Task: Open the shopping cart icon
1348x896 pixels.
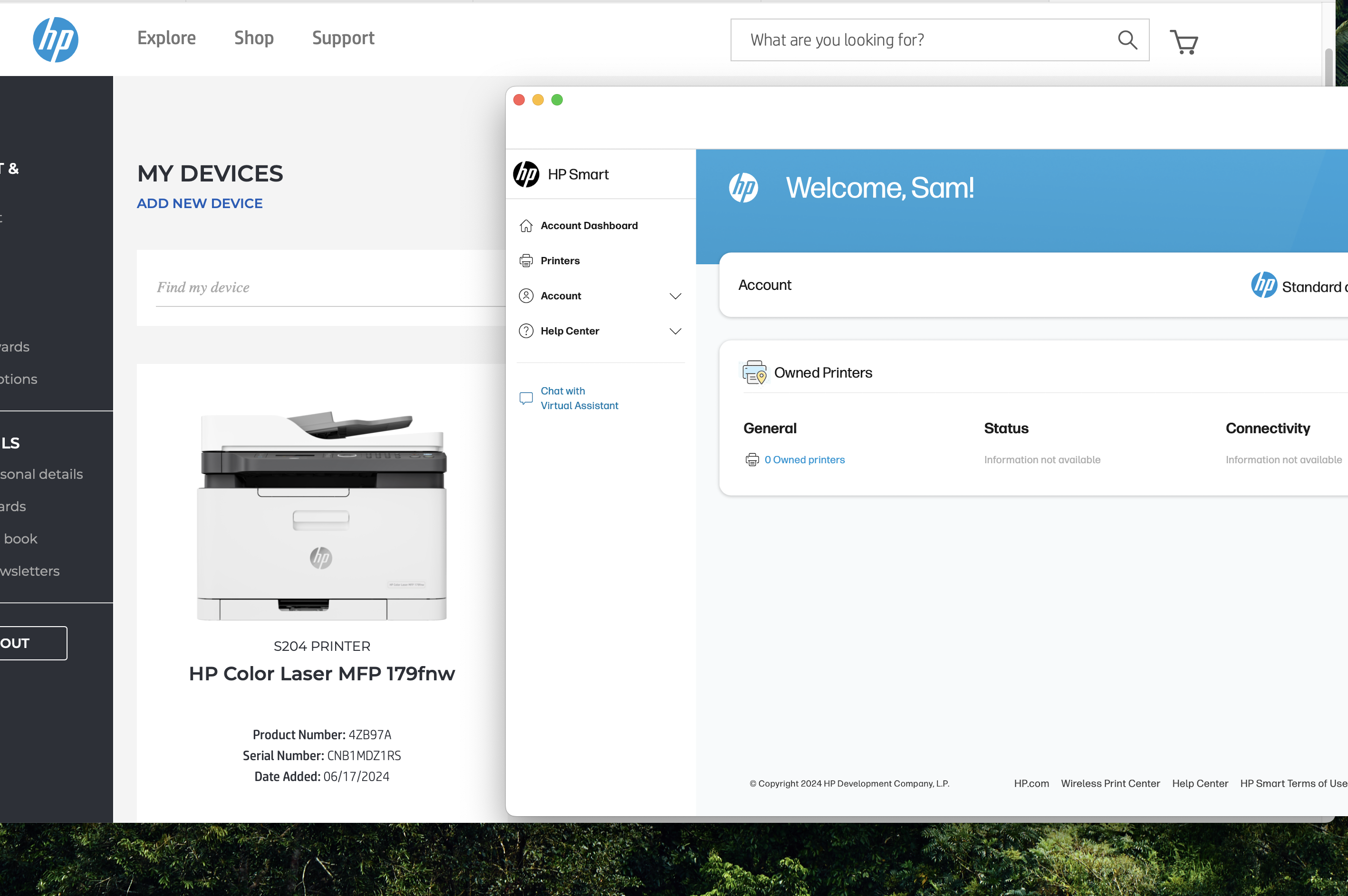Action: [x=1184, y=42]
